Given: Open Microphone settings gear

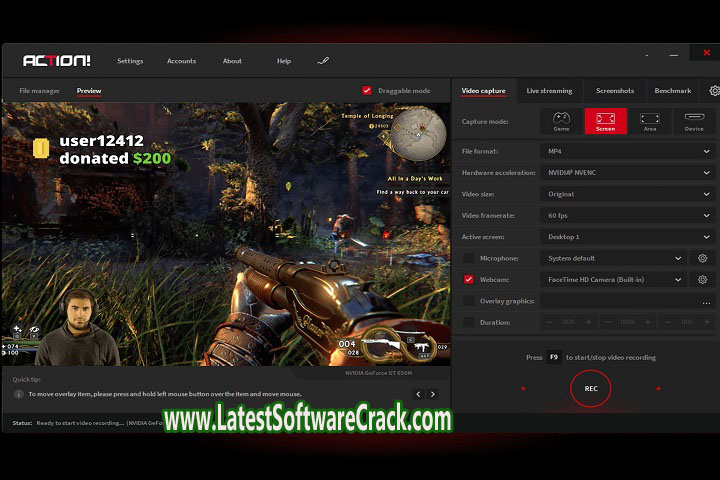Looking at the screenshot, I should [703, 258].
